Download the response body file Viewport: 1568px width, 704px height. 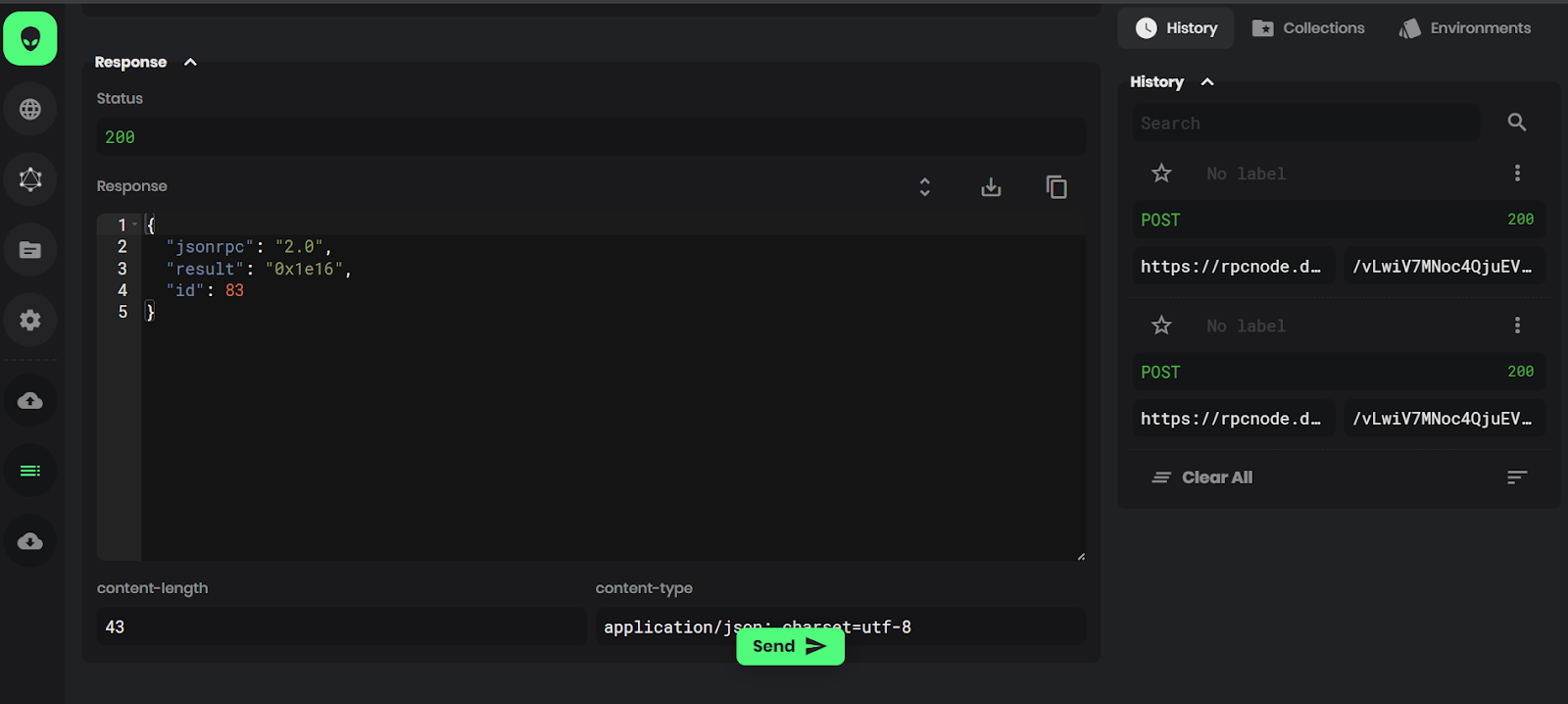[x=991, y=186]
